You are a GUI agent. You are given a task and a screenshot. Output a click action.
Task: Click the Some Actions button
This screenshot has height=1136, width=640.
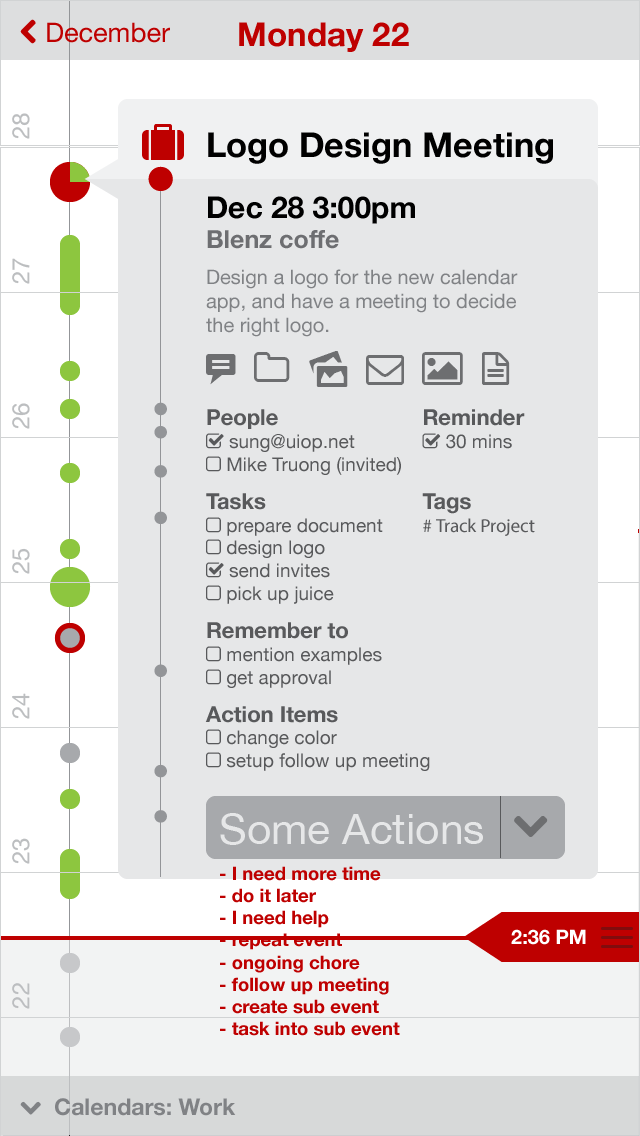[353, 827]
